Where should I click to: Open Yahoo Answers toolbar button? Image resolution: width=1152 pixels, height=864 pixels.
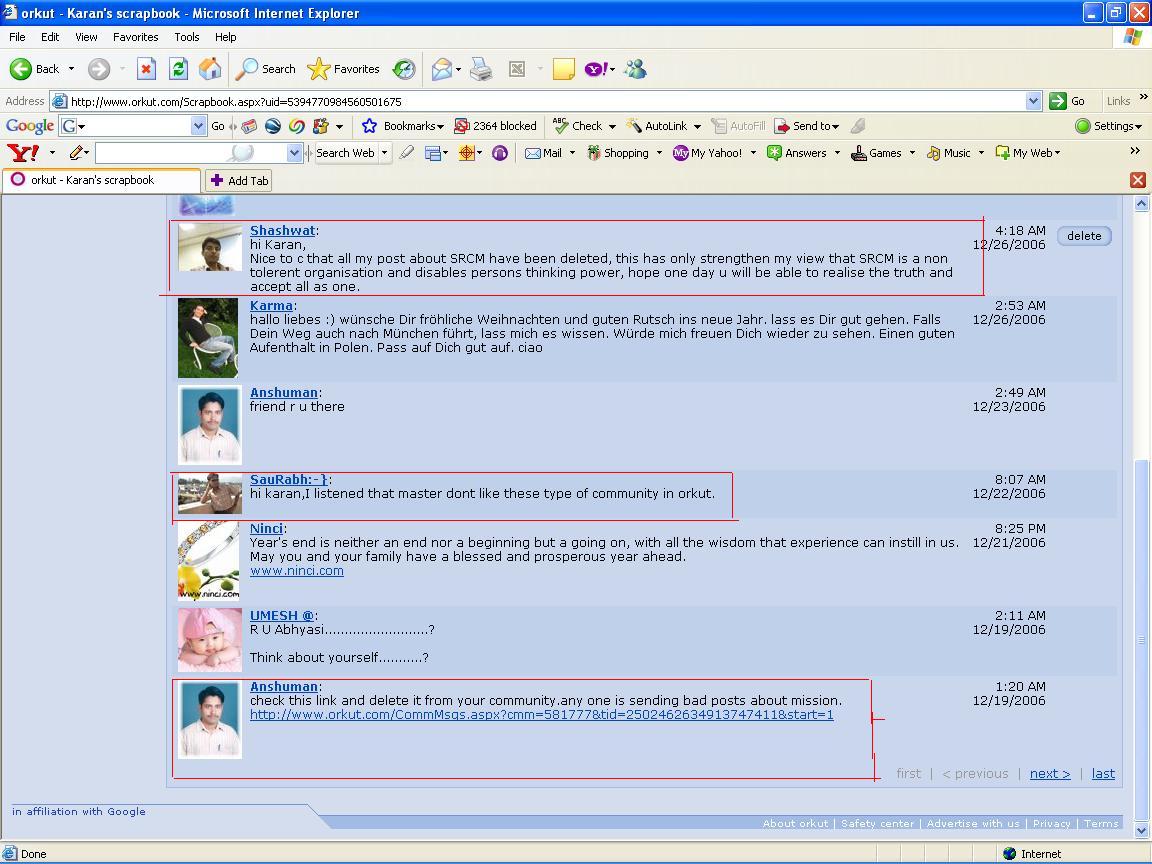coord(798,153)
